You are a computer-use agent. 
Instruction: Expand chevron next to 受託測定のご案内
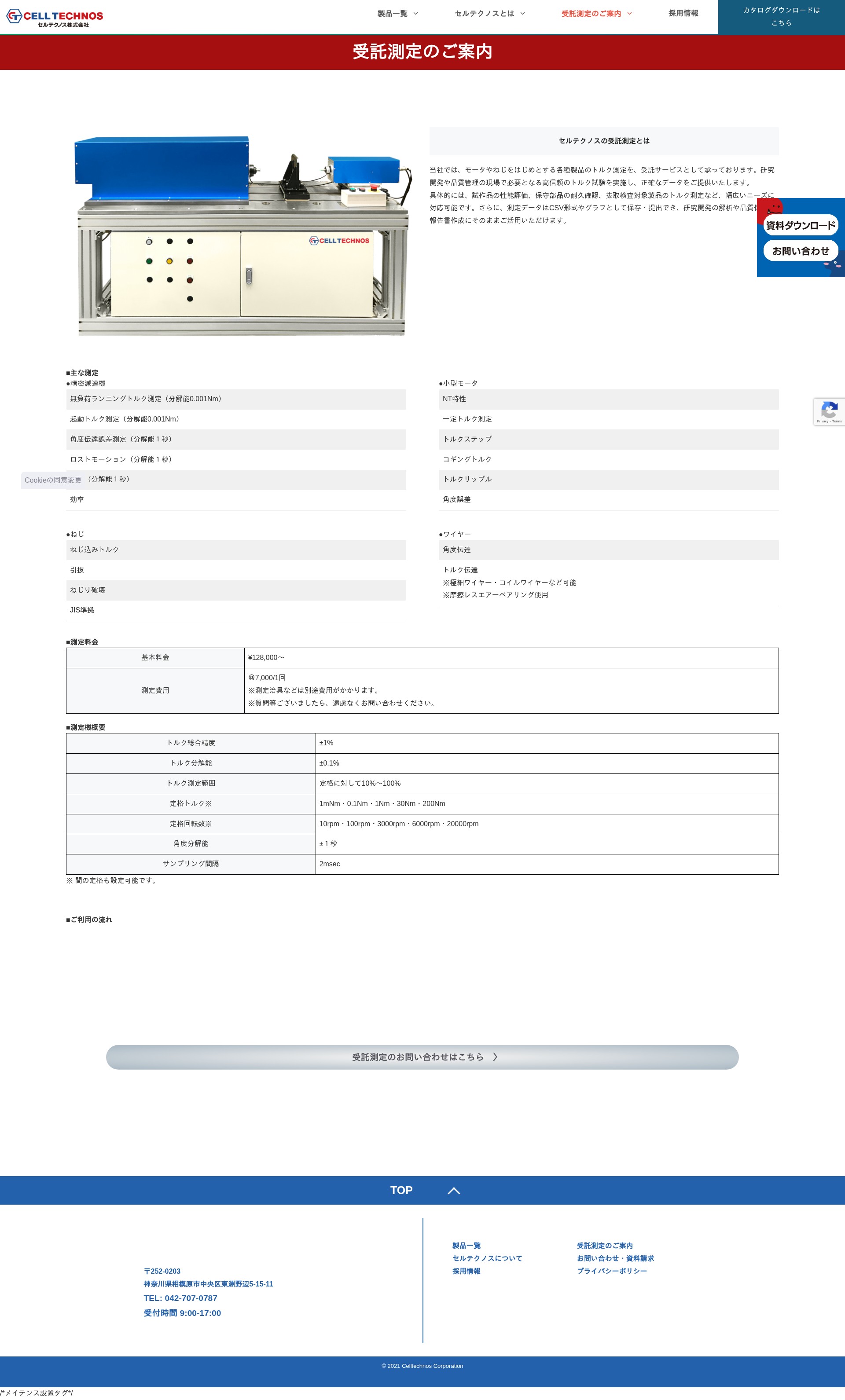(629, 14)
